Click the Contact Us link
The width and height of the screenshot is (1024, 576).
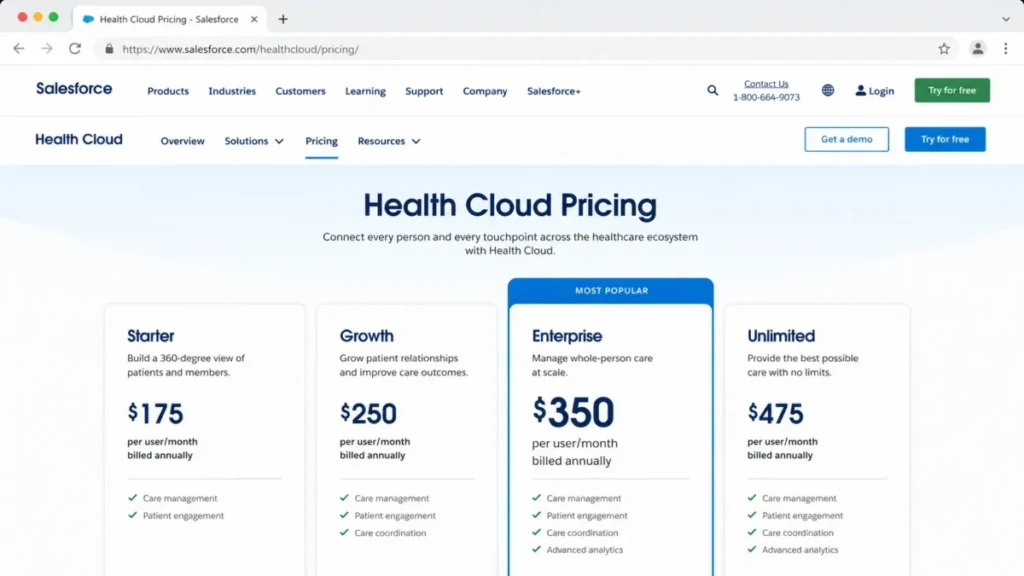766,84
